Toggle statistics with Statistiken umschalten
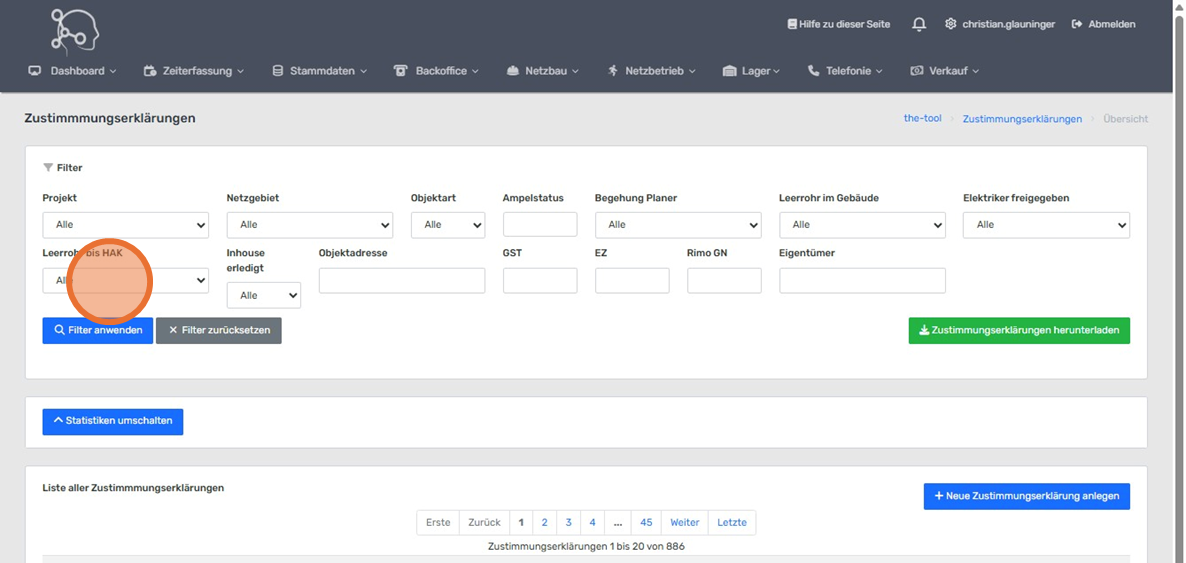Viewport: 1186px width, 563px height. pyautogui.click(x=112, y=421)
